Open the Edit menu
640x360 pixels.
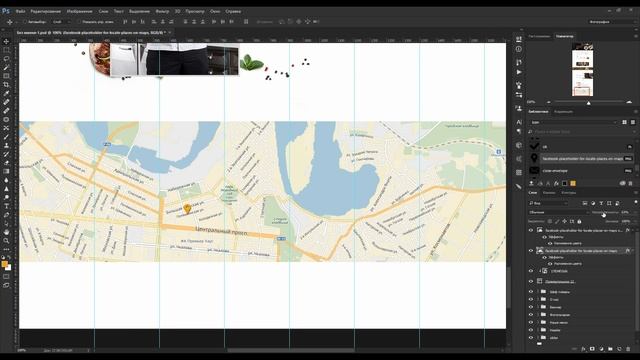[x=46, y=11]
